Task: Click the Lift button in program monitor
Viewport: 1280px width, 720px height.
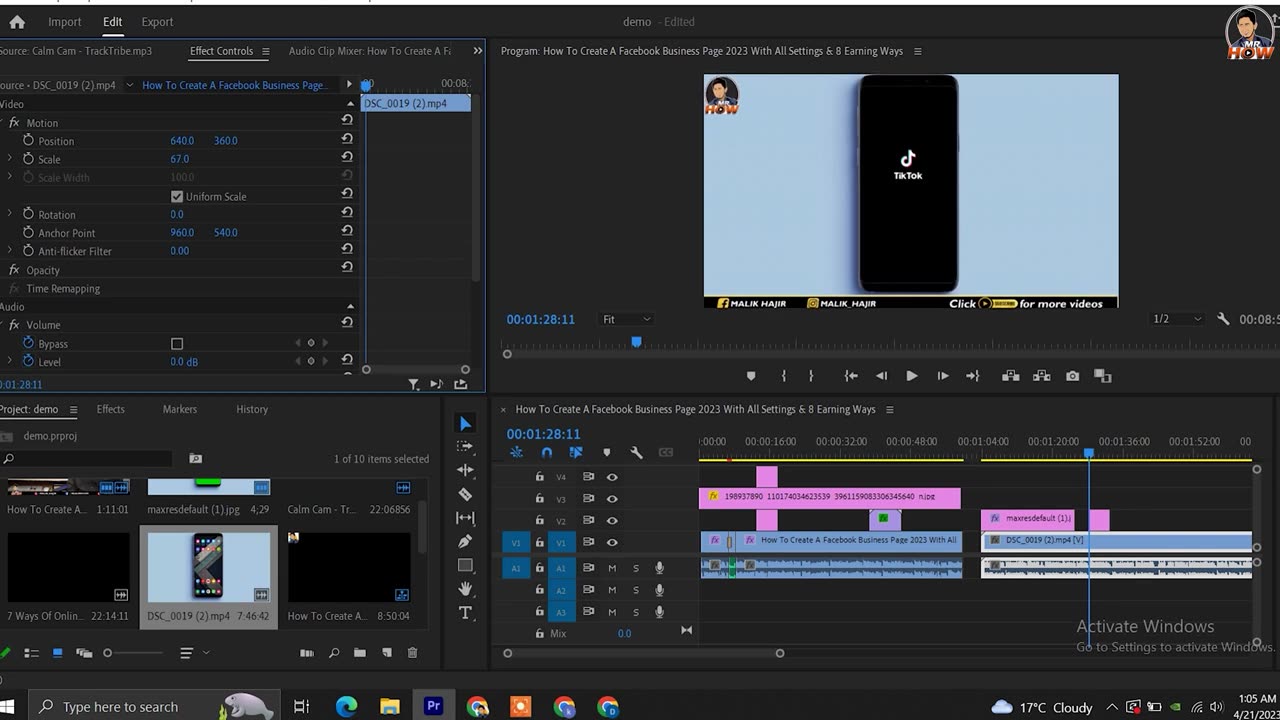Action: click(1011, 376)
